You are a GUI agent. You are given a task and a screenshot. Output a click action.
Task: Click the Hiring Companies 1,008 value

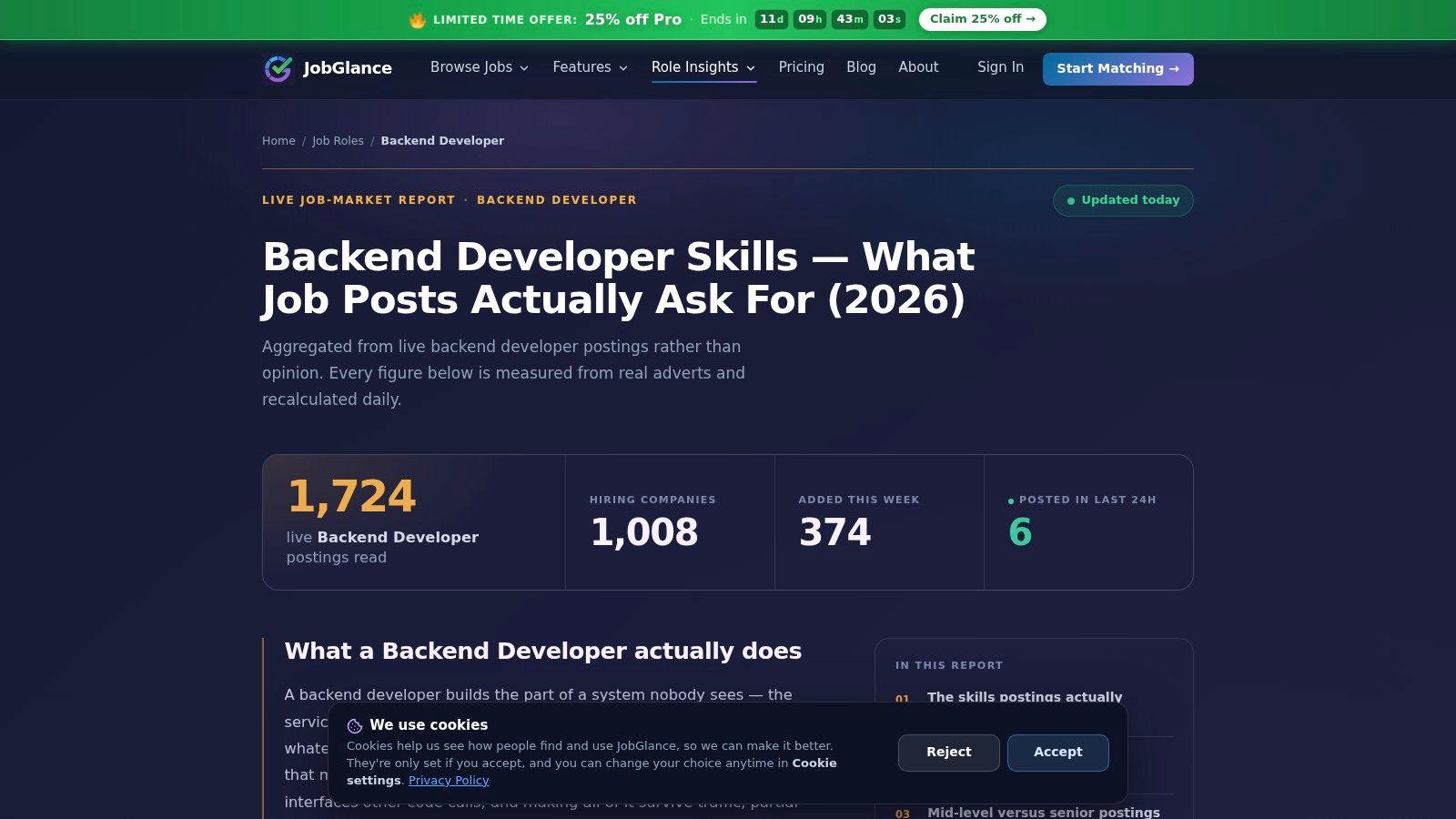(x=644, y=532)
